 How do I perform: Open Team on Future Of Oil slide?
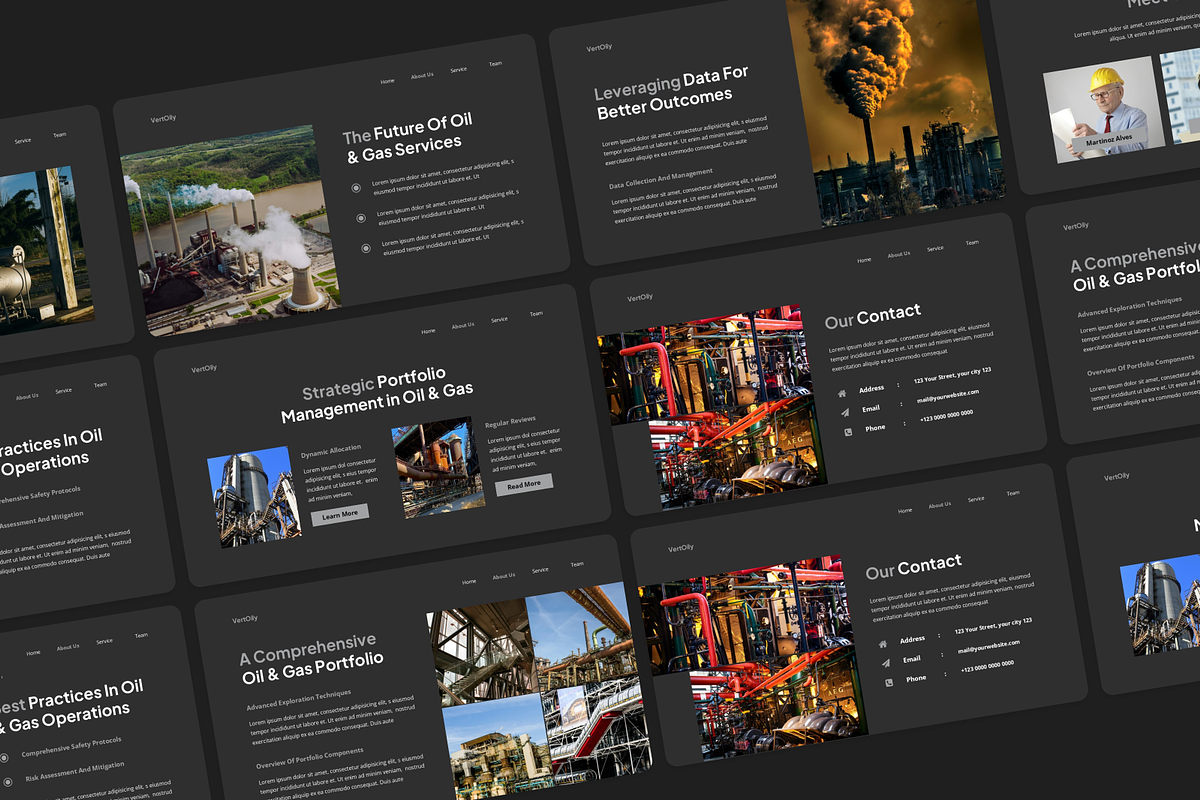pyautogui.click(x=495, y=64)
